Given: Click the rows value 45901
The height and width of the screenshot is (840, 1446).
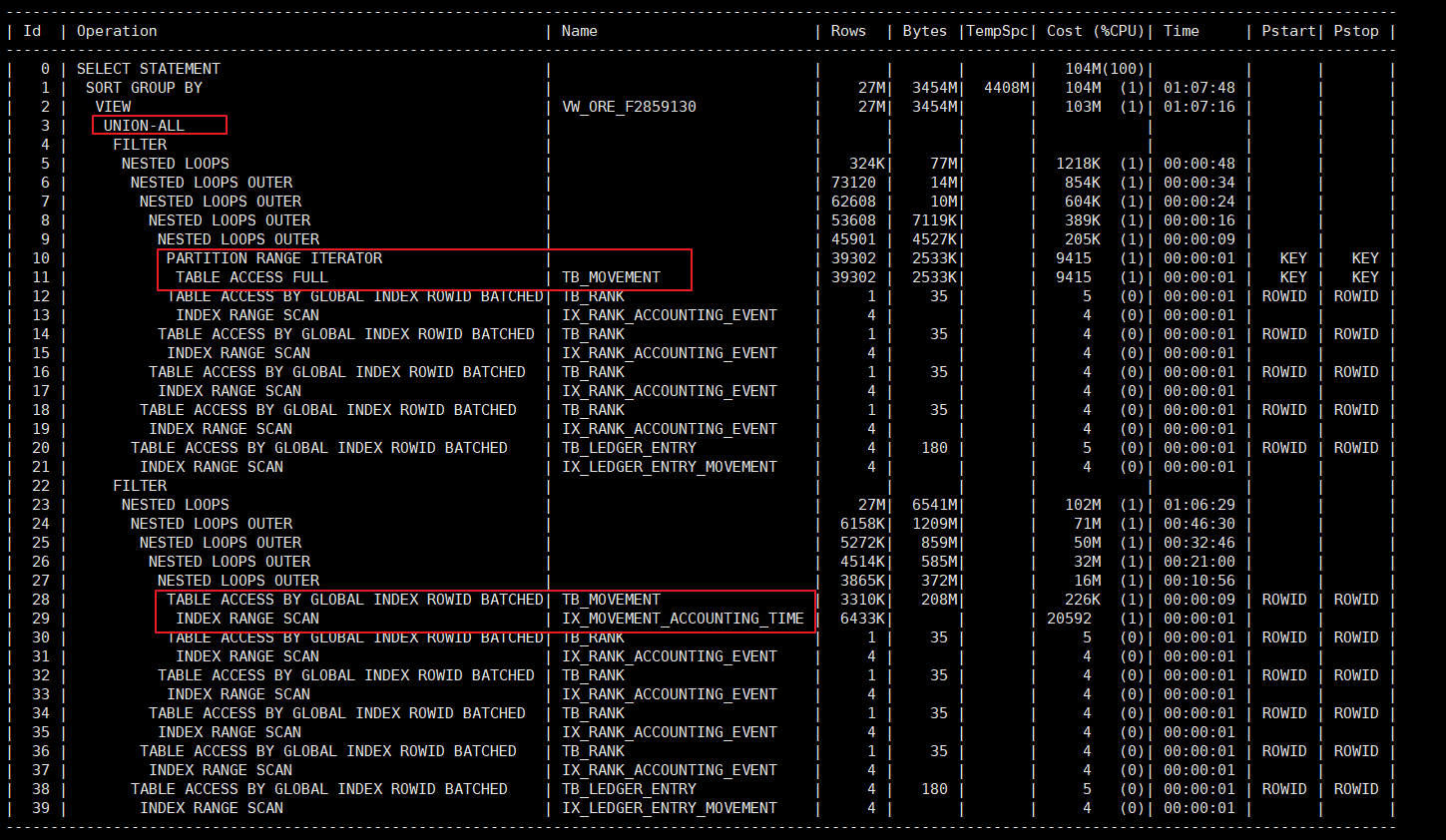Looking at the screenshot, I should pyautogui.click(x=853, y=239).
